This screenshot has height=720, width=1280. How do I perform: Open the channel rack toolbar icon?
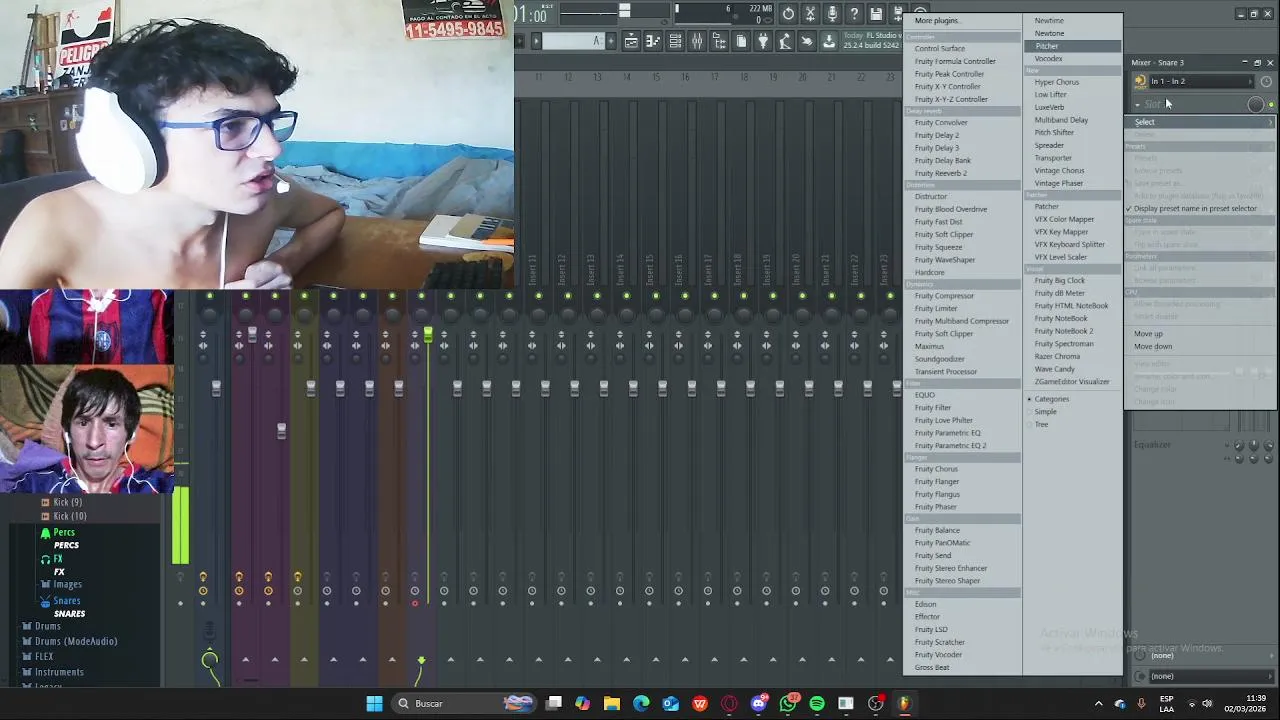pos(675,41)
